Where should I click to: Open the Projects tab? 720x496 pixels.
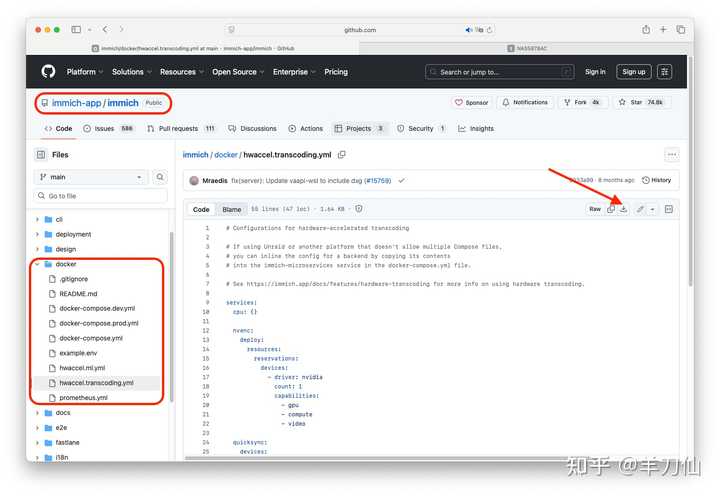(360, 129)
